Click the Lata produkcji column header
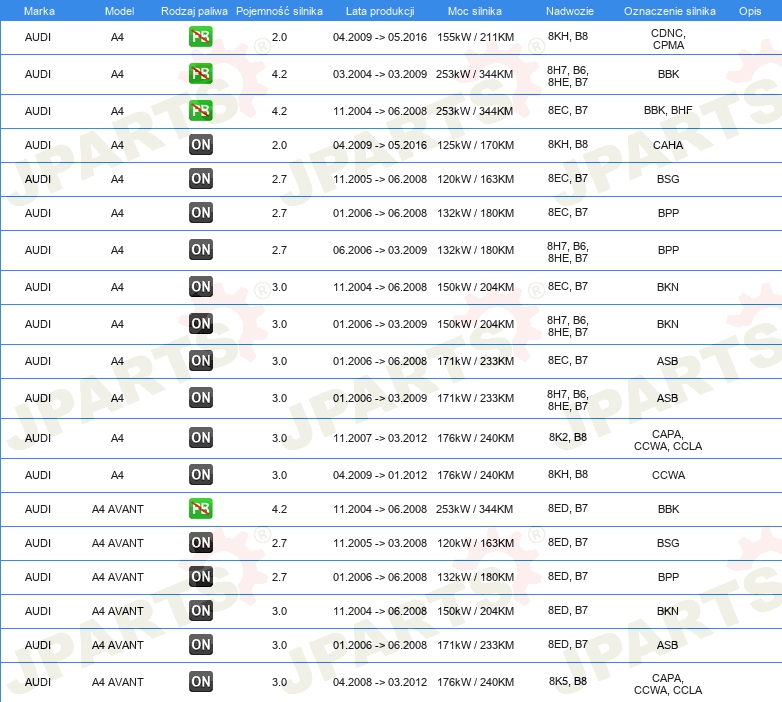782x702 pixels. point(379,10)
